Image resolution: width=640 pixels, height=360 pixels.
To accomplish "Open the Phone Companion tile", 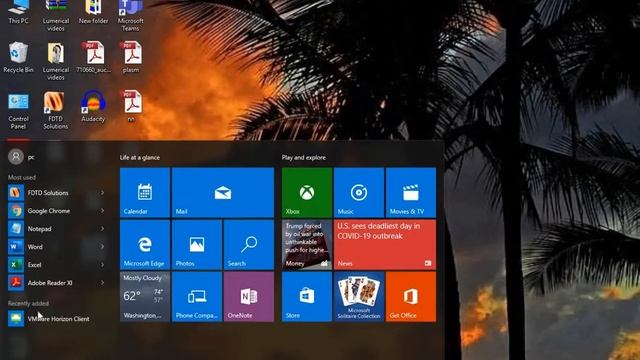I will tap(197, 297).
